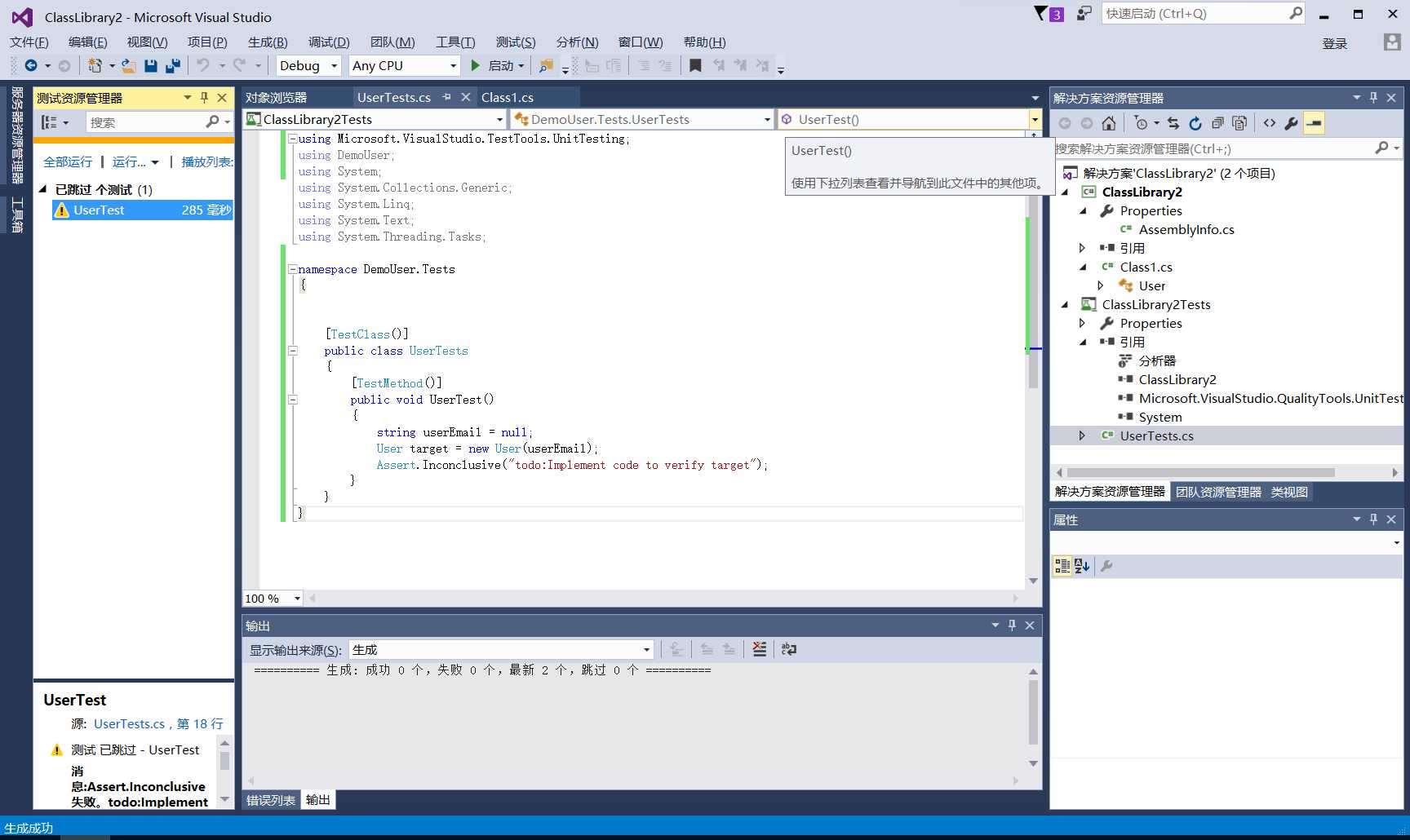Click the Save All toolbar icon
The image size is (1410, 840).
[x=172, y=65]
